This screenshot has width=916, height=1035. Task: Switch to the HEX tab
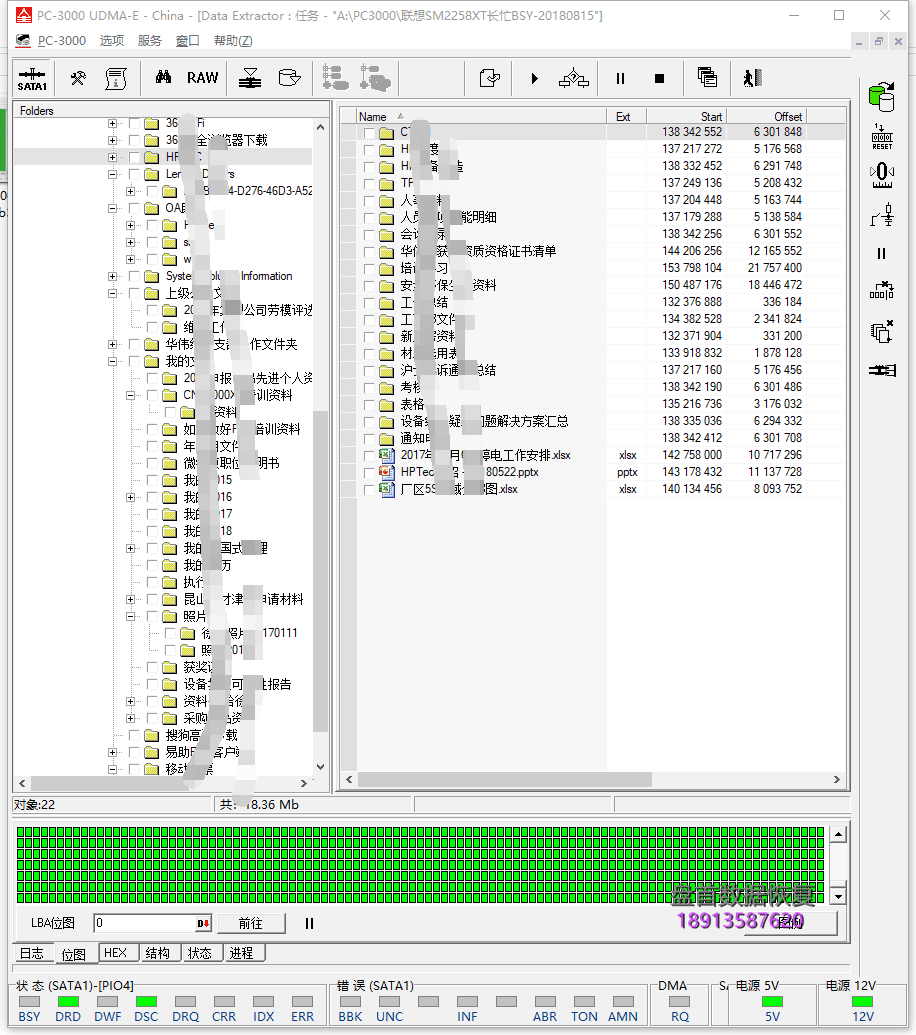coord(115,953)
